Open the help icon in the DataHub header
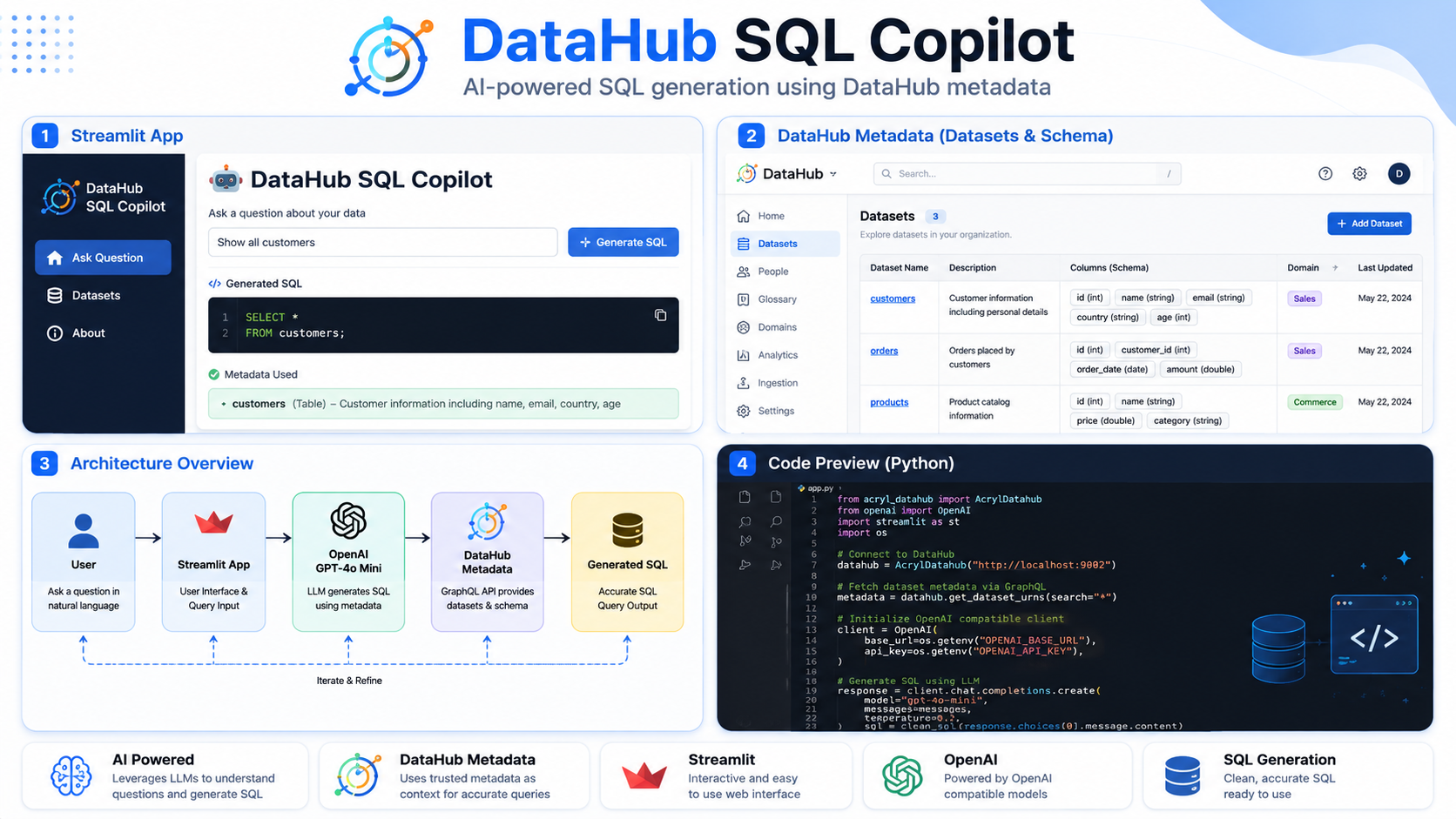Viewport: 1456px width, 819px height. click(1325, 174)
